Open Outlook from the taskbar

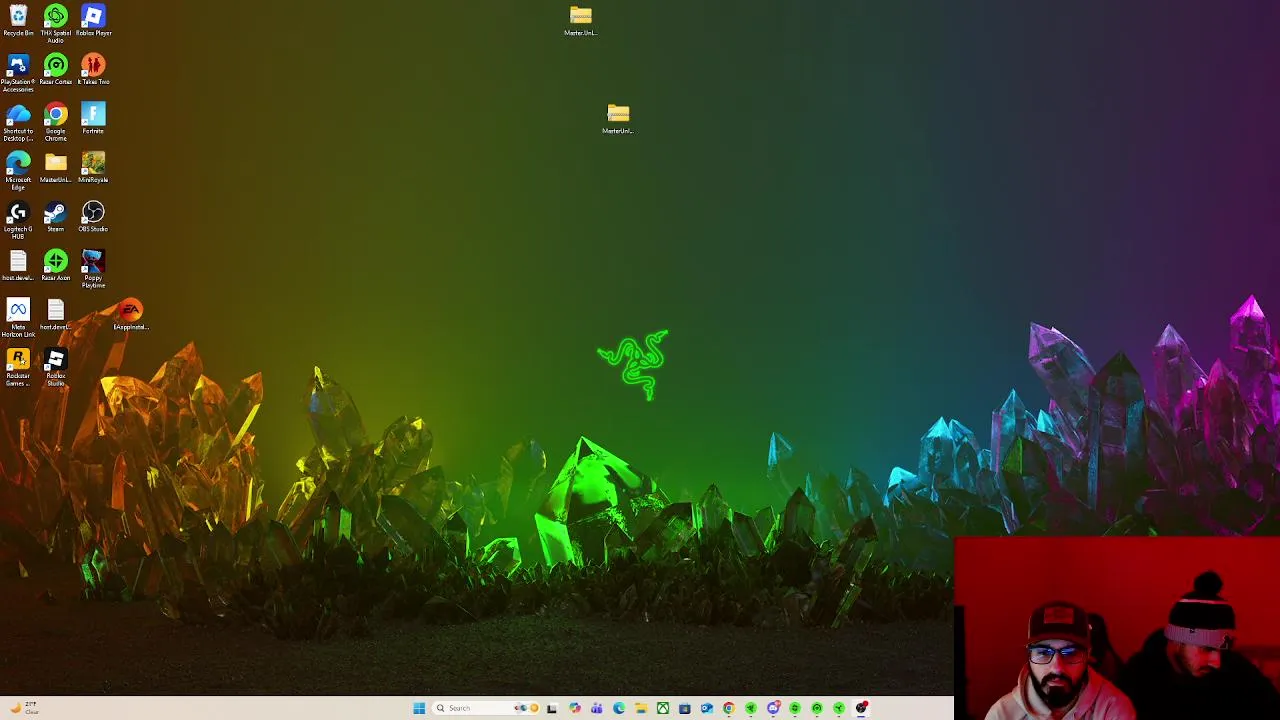(707, 708)
